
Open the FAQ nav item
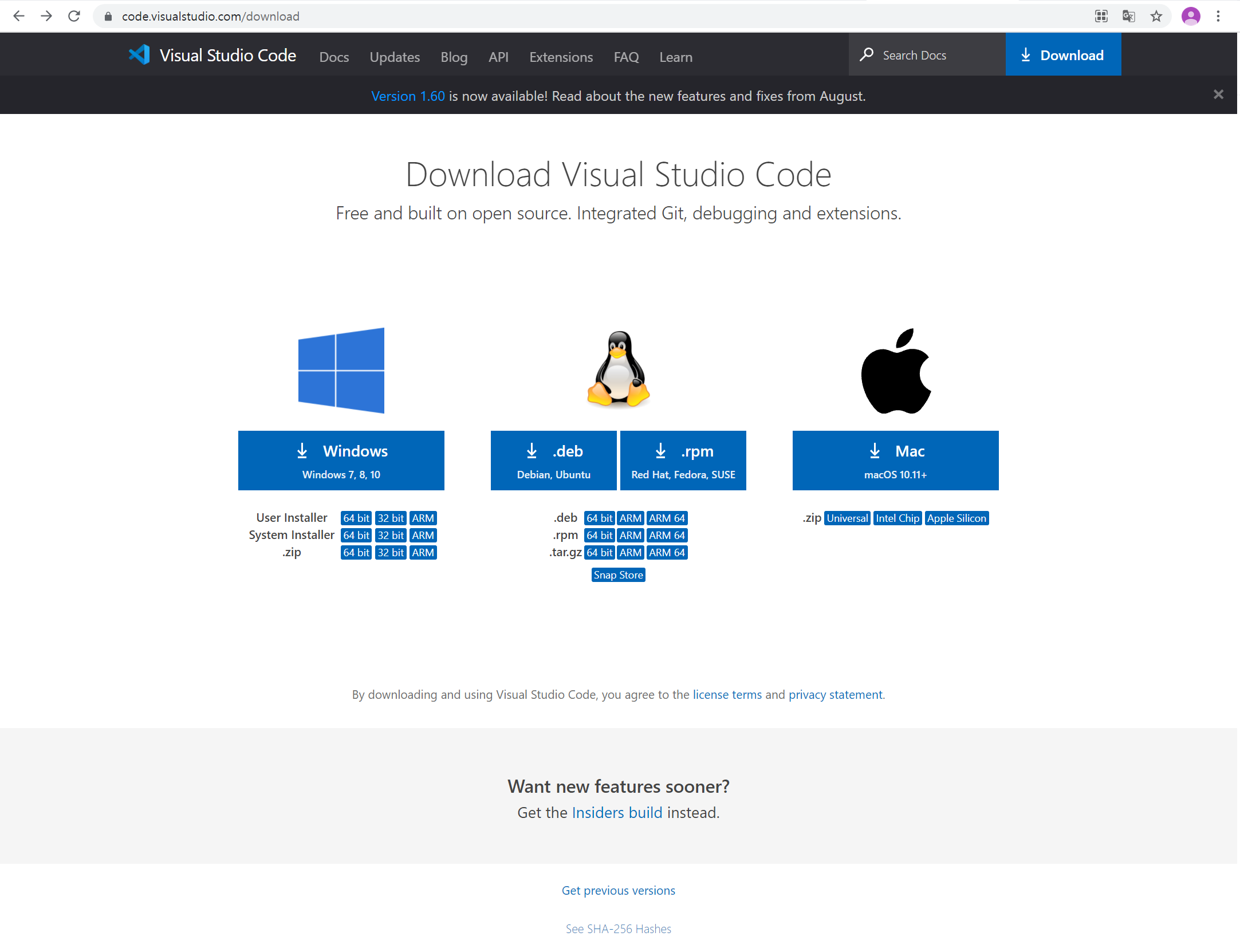coord(626,57)
